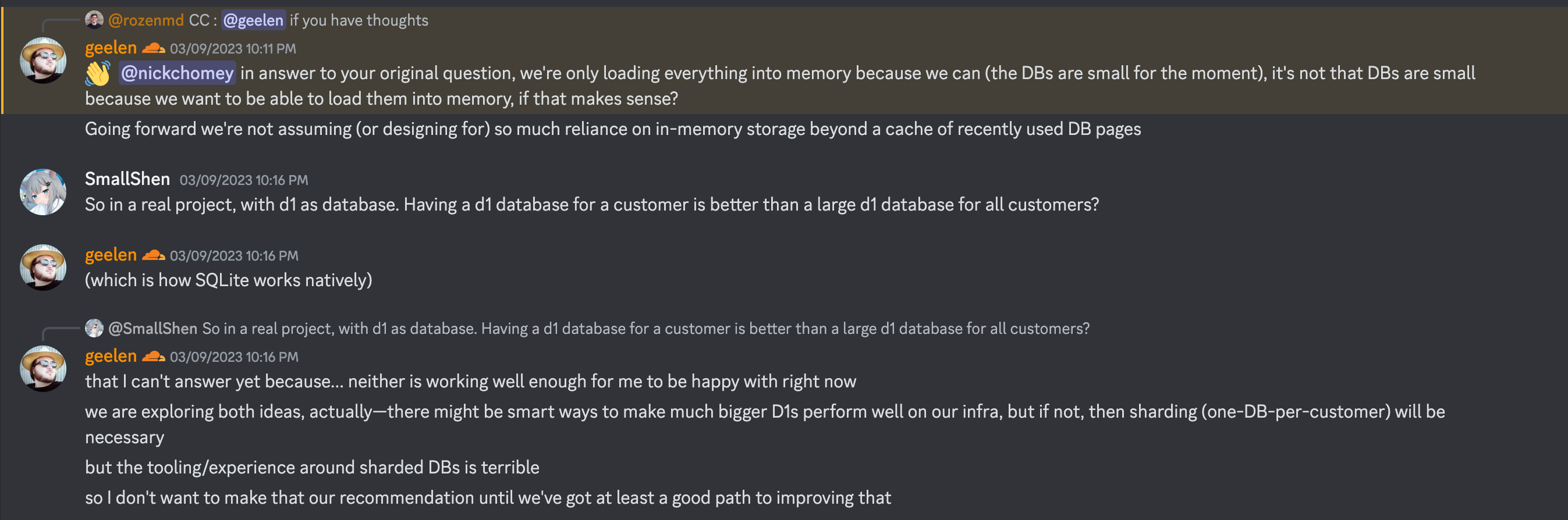The image size is (1568, 520).
Task: Click the SmallShen username on the message header
Action: [x=127, y=179]
